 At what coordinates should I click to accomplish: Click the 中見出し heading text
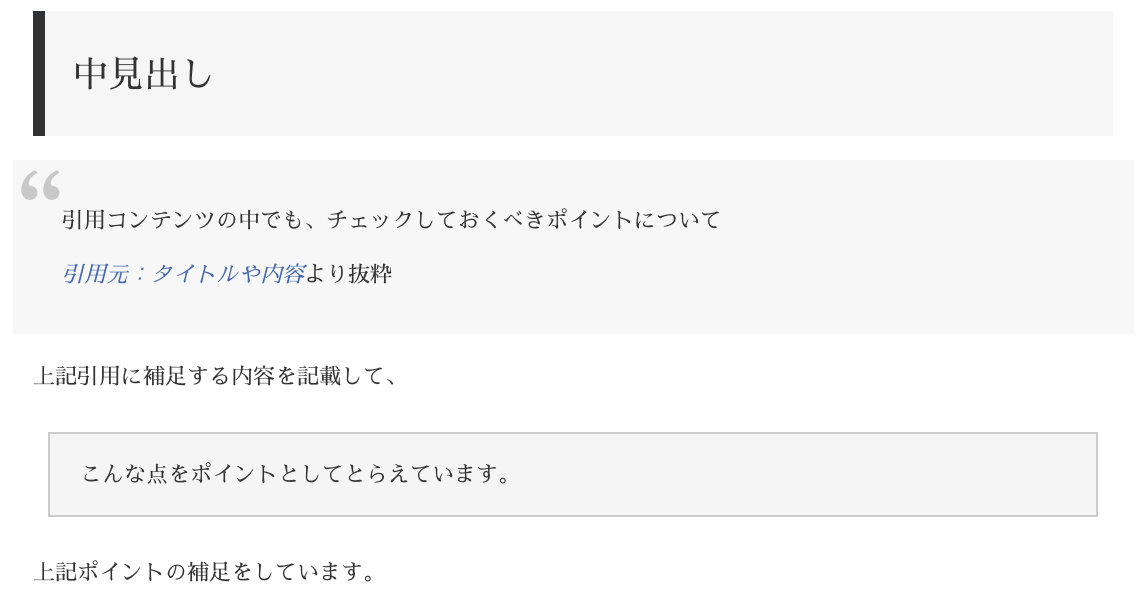click(143, 74)
